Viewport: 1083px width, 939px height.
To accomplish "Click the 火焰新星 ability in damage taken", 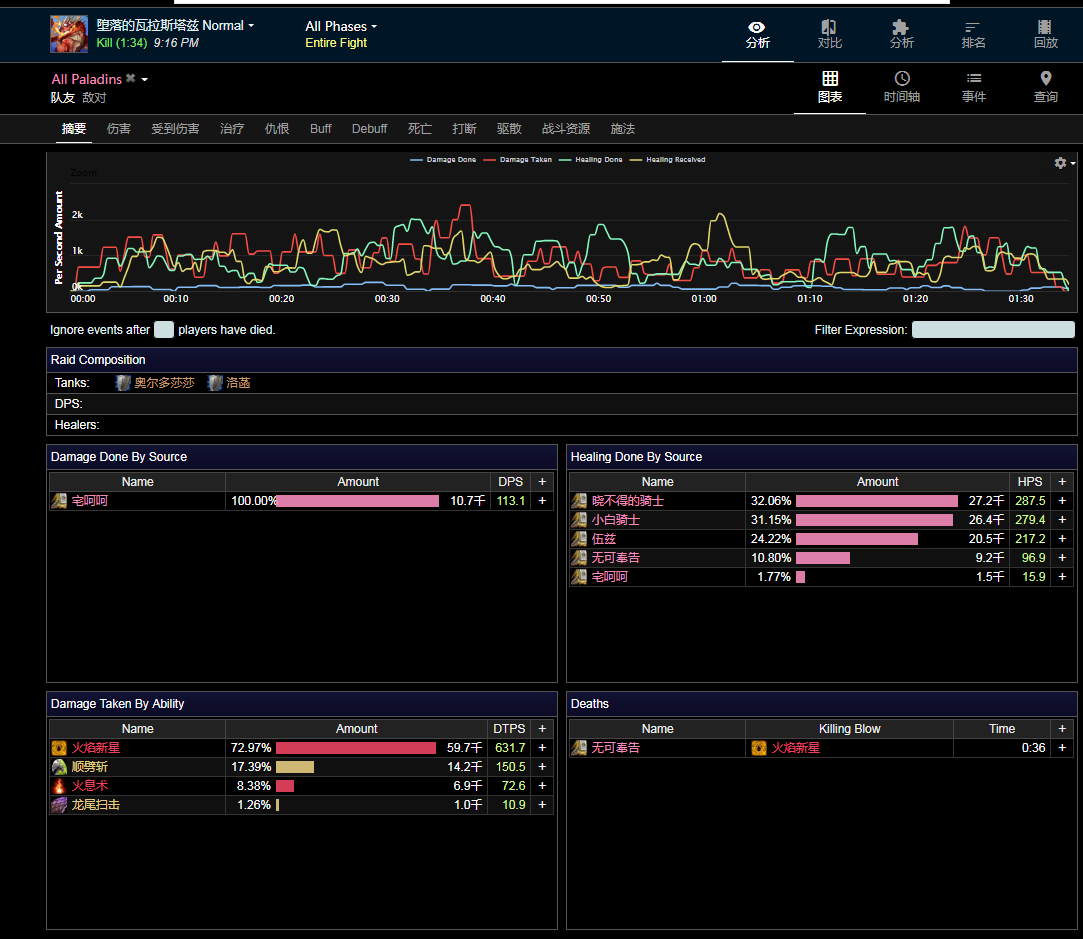I will pos(95,748).
